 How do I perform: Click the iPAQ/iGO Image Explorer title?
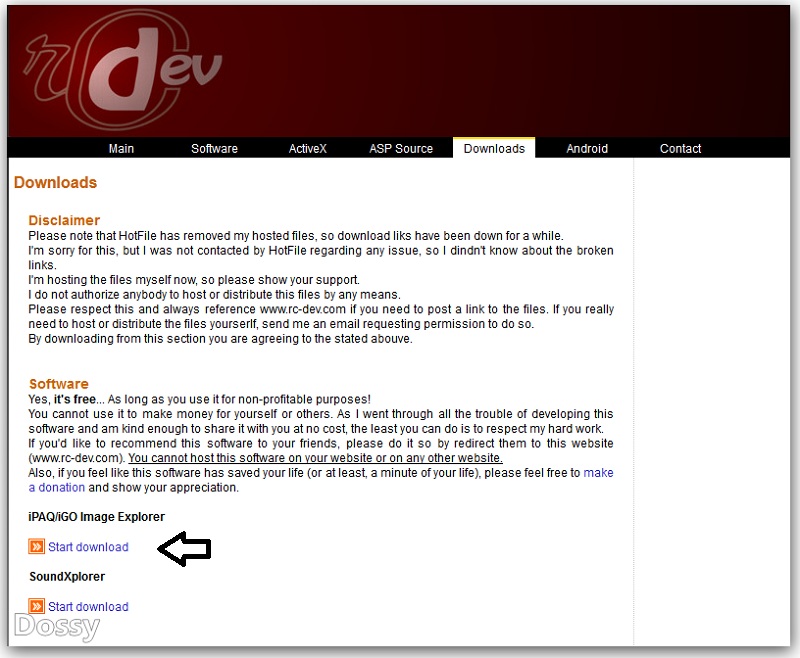[97, 517]
